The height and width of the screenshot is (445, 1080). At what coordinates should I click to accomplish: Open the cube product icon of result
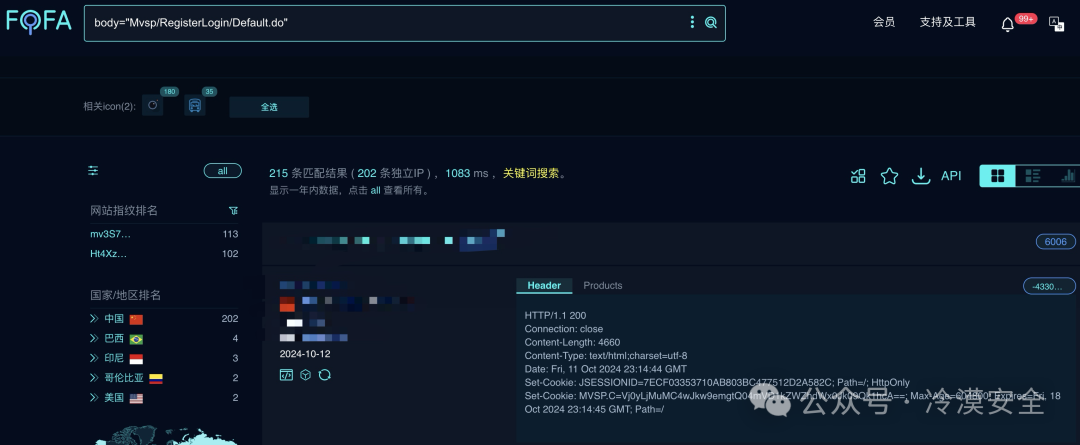pyautogui.click(x=306, y=375)
